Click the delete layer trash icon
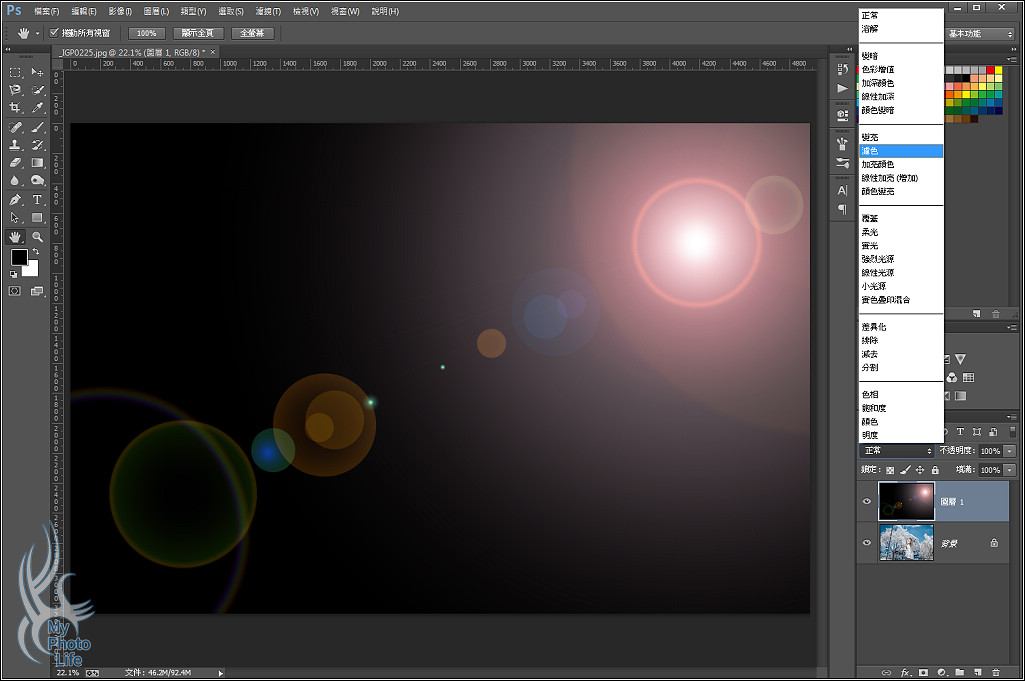 [x=996, y=672]
